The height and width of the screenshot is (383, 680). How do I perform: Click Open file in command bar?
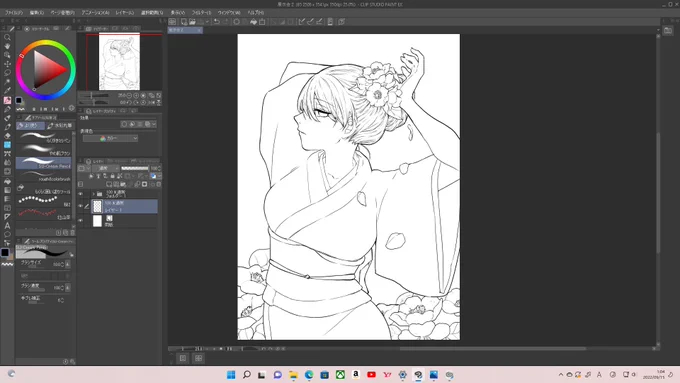192,22
